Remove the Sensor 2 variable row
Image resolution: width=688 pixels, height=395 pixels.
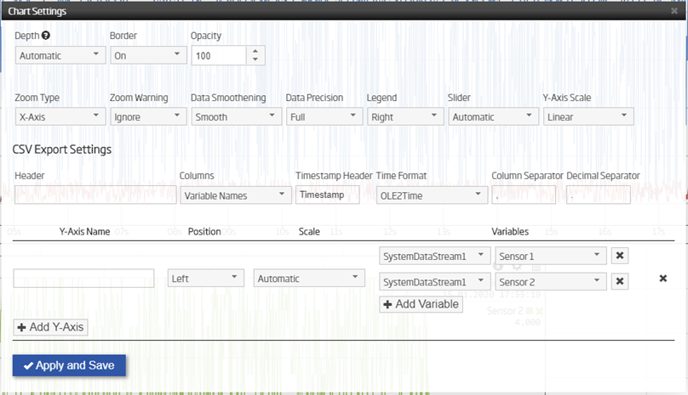tap(620, 281)
